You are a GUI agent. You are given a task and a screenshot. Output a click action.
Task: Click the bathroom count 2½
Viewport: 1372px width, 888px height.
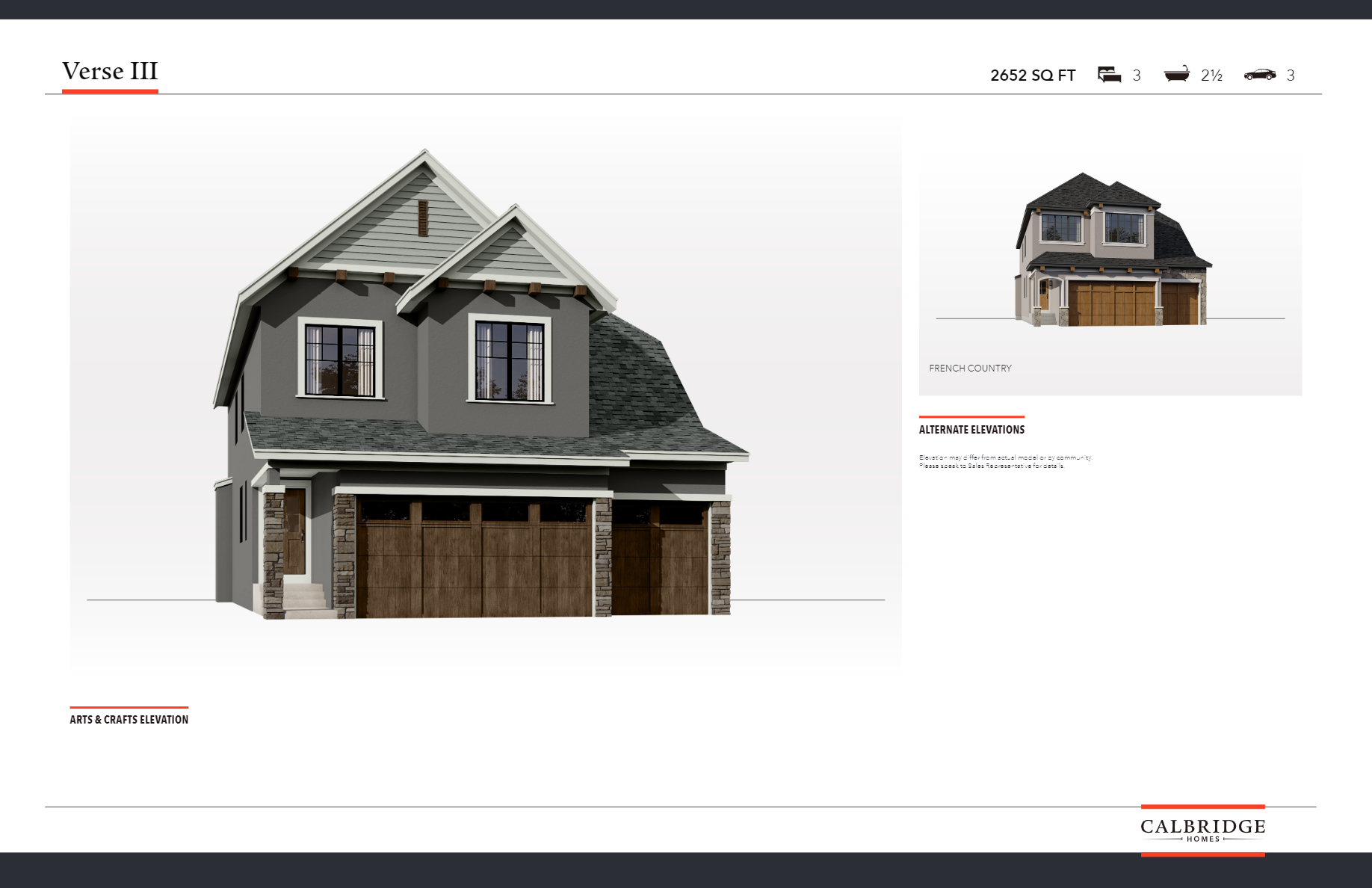1211,75
